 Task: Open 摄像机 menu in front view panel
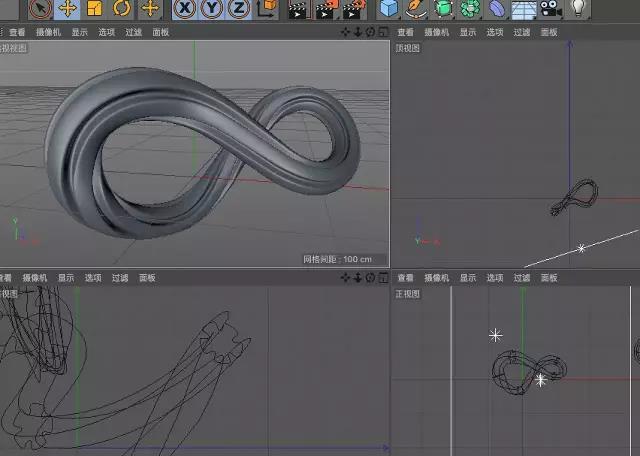[x=437, y=278]
